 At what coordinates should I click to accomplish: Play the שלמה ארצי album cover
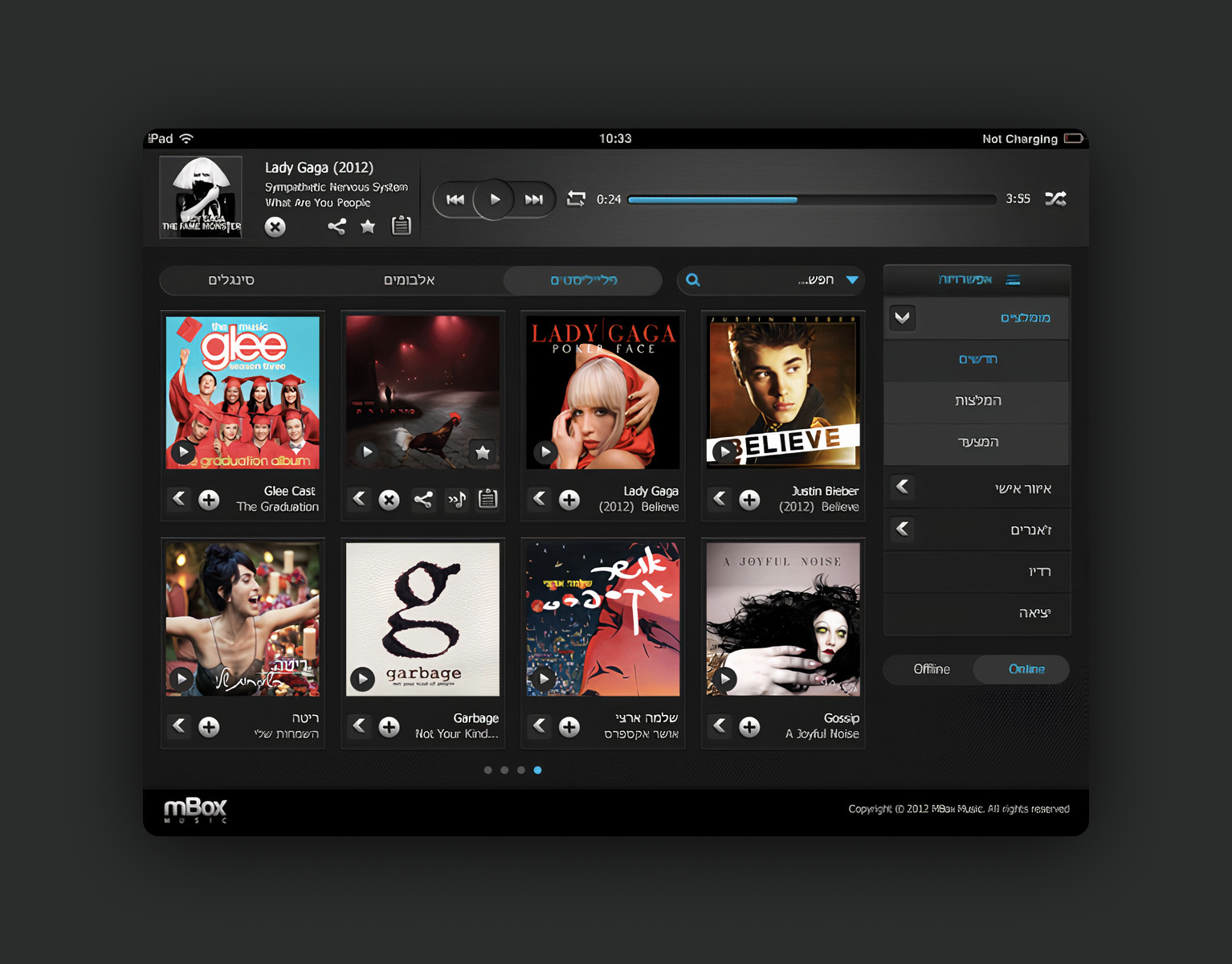click(544, 679)
